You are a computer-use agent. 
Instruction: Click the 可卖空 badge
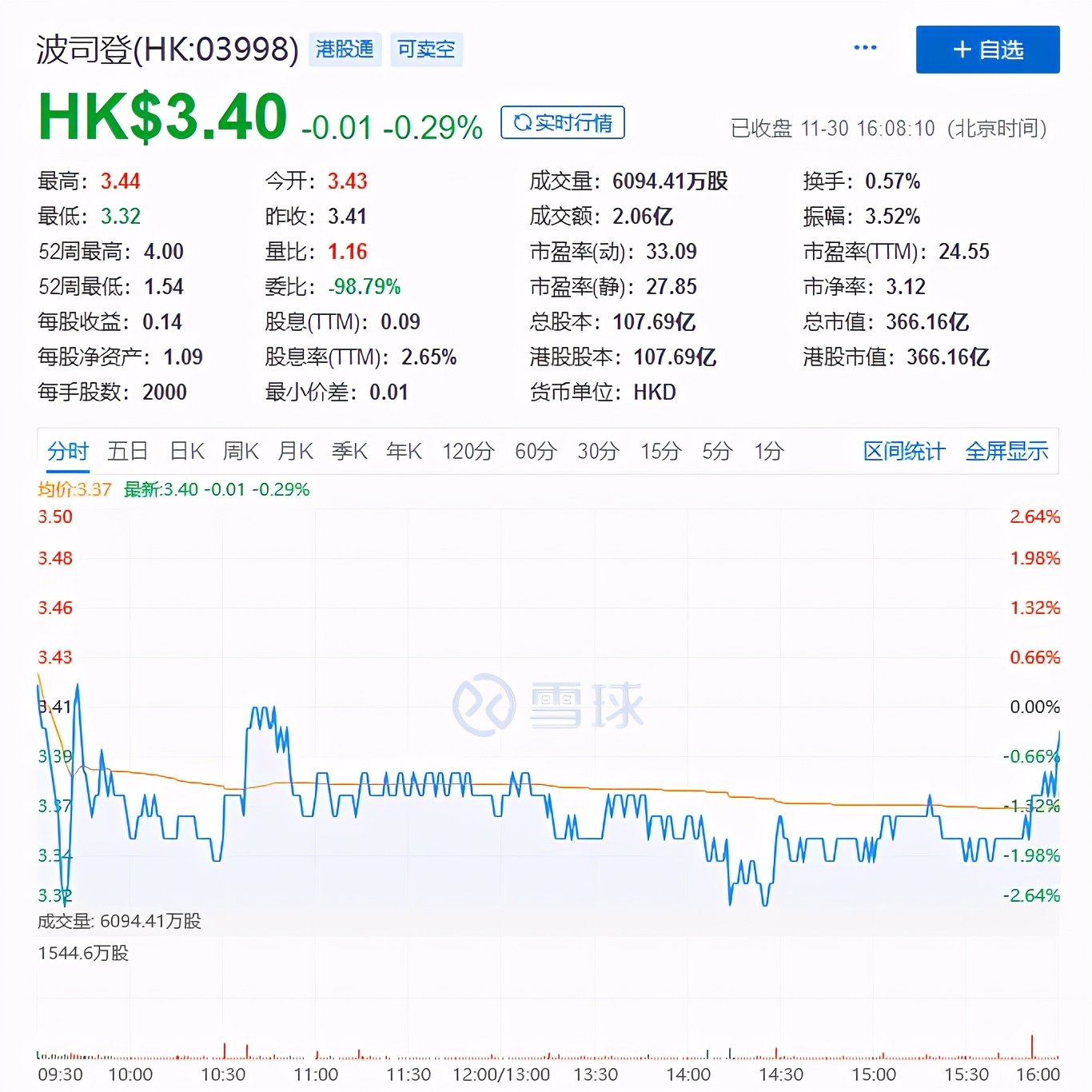[x=426, y=50]
